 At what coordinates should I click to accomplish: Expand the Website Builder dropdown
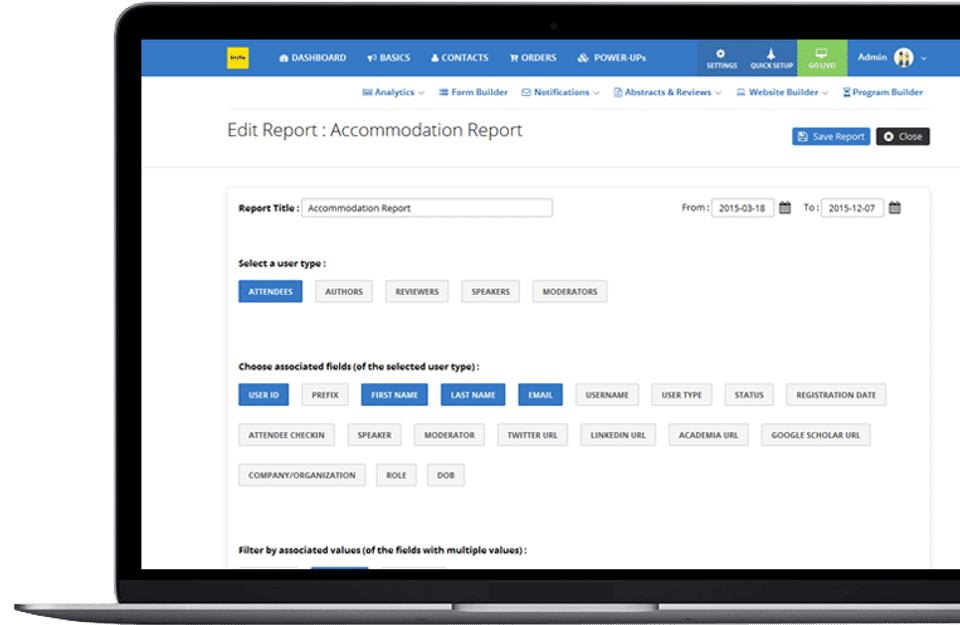782,92
